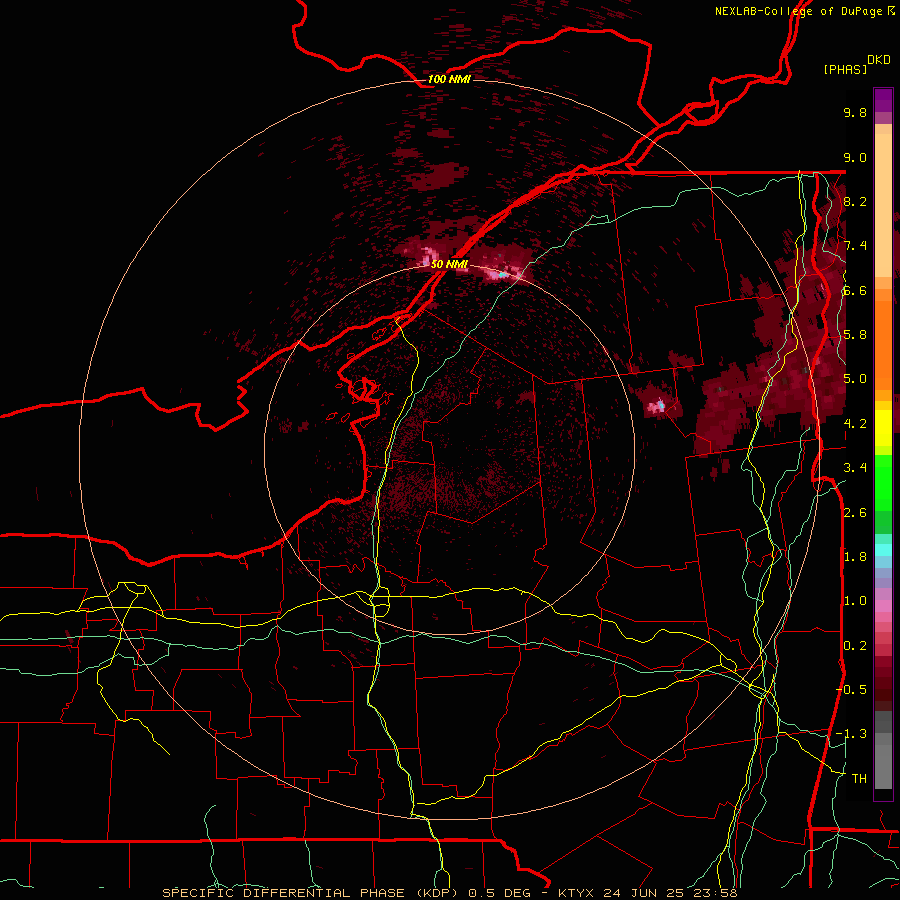This screenshot has width=900, height=900.
Task: Click the 7.4 scale value
Action: 855,246
